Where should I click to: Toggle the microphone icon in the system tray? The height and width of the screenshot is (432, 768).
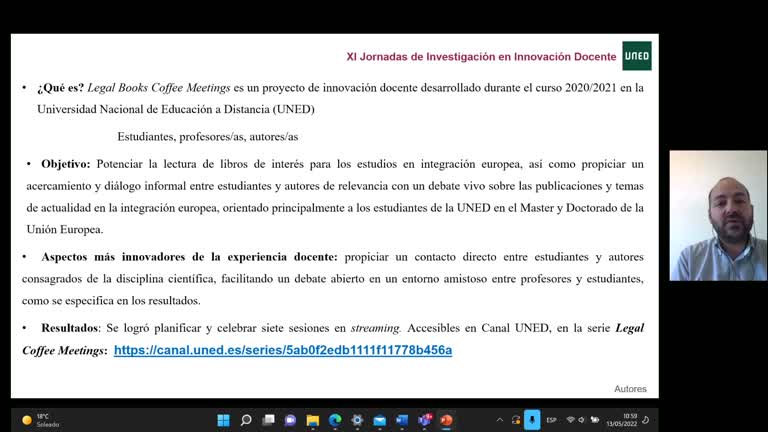click(533, 420)
